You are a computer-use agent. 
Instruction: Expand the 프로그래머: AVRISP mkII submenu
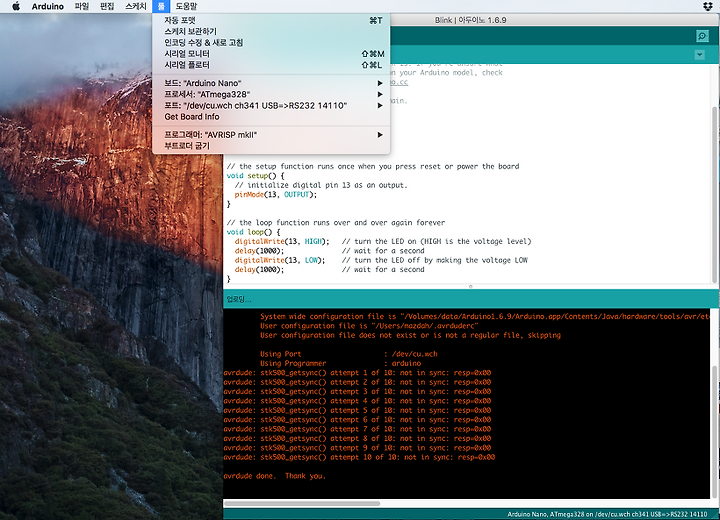coord(271,135)
